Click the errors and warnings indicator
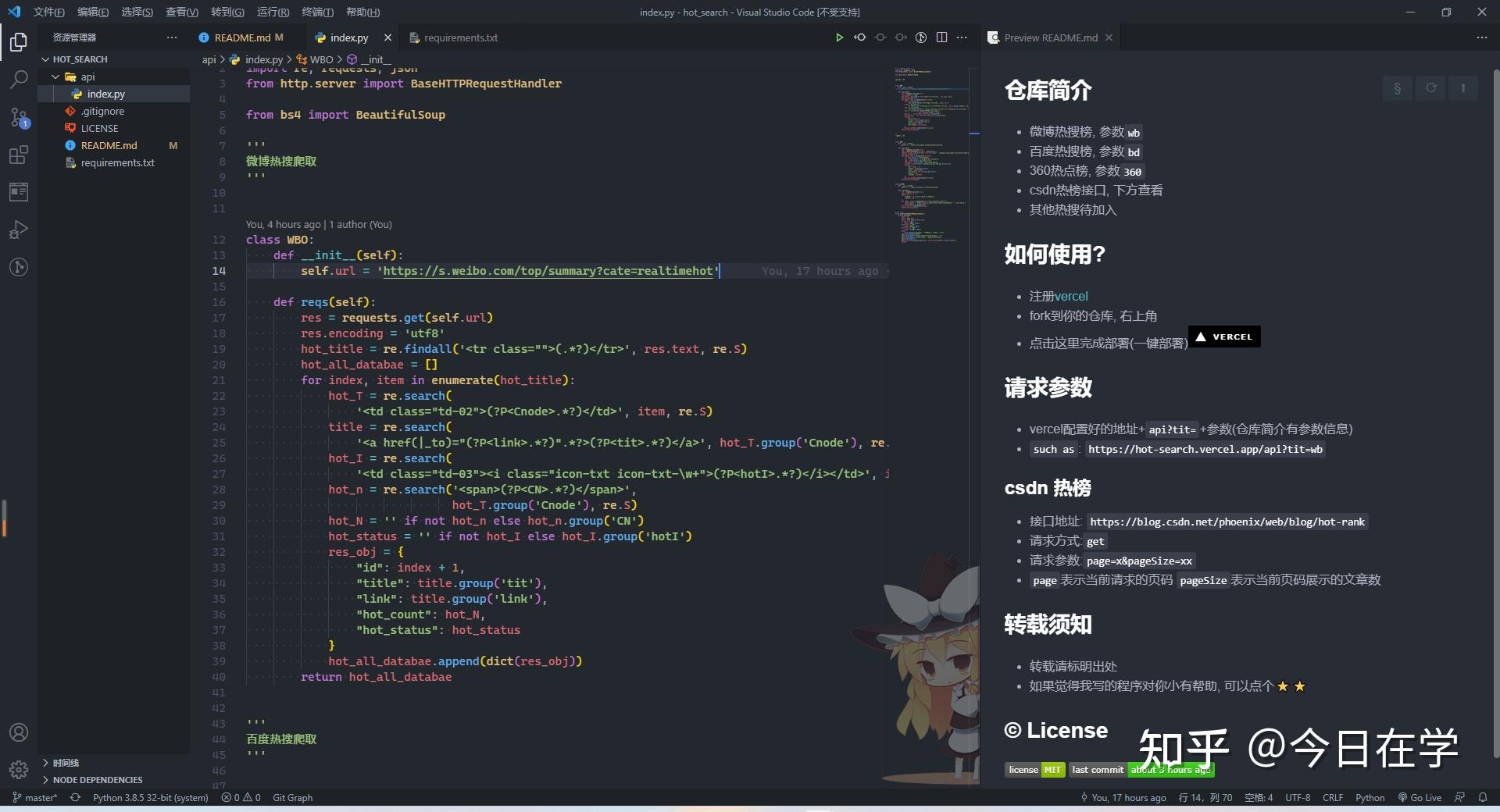 241,797
